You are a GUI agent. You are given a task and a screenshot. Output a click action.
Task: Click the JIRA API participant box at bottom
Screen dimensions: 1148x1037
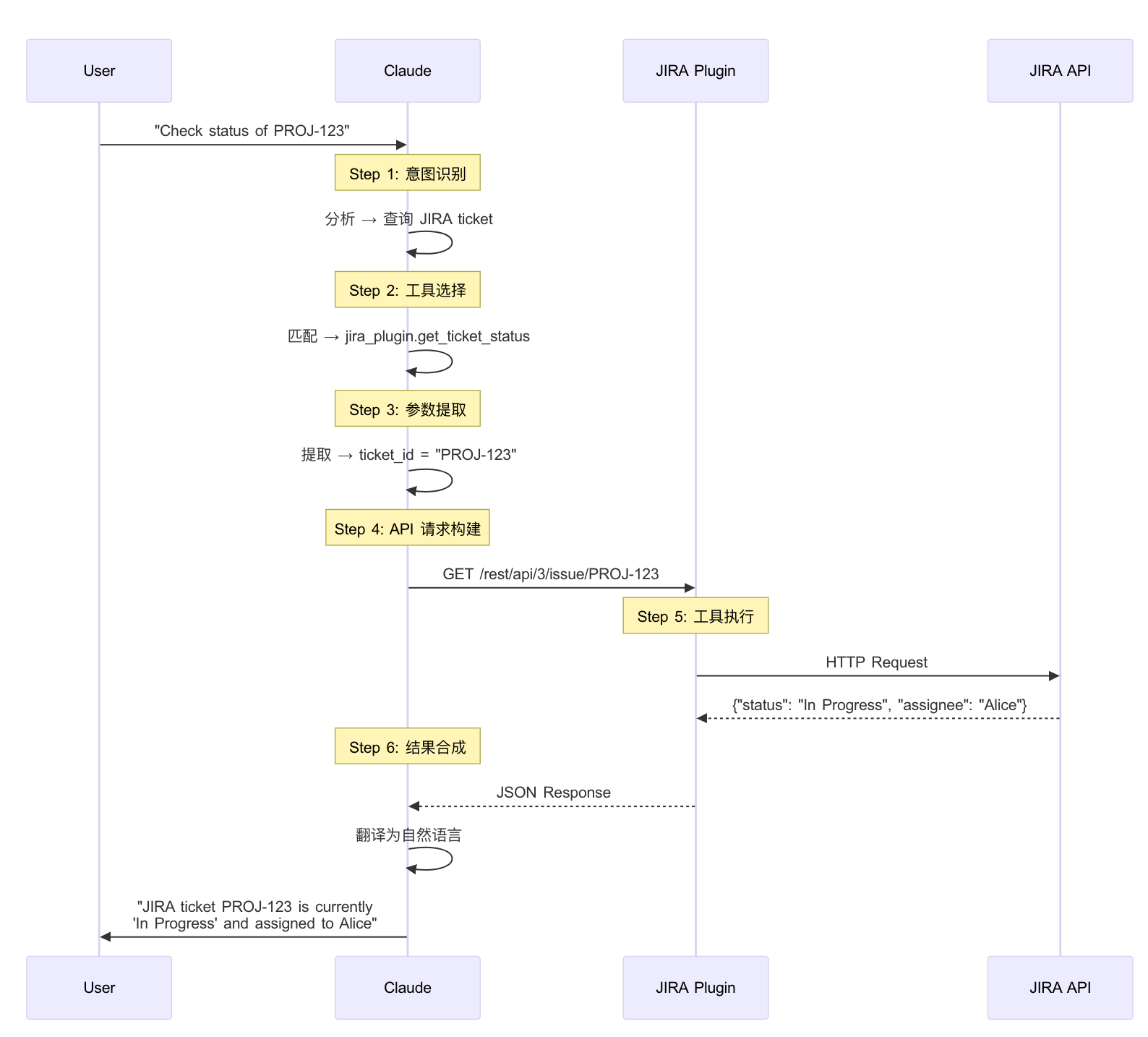coord(1059,987)
